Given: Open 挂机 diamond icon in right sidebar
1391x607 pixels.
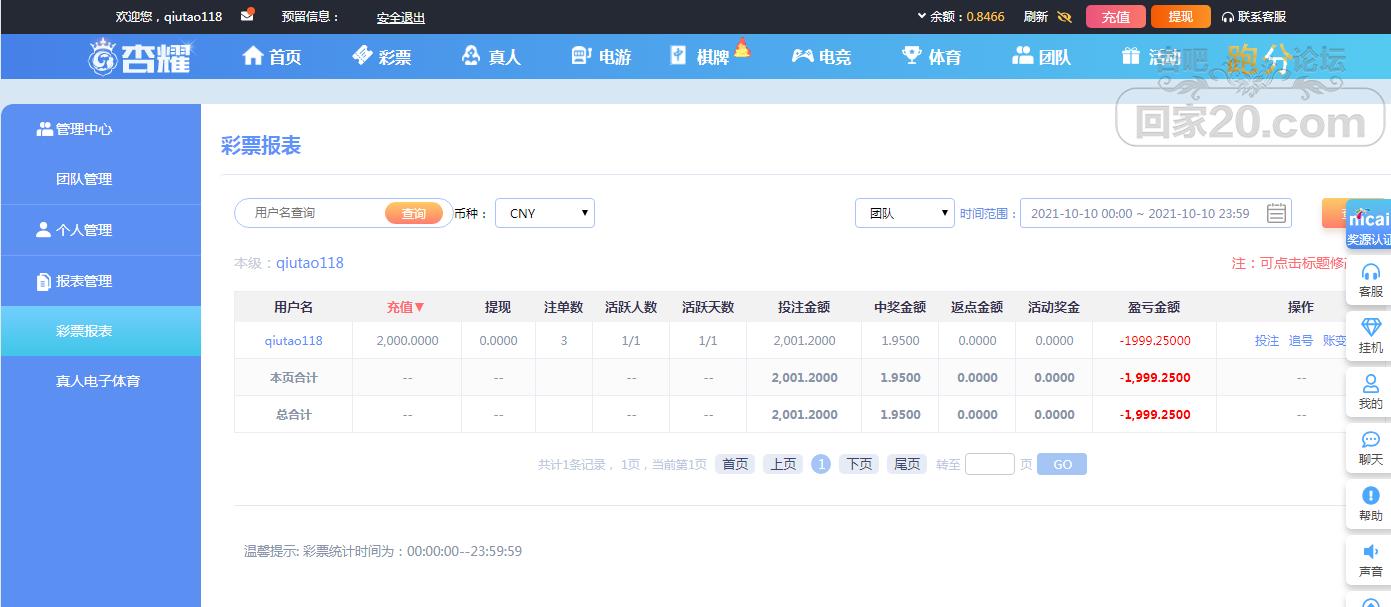Looking at the screenshot, I should pos(1371,336).
